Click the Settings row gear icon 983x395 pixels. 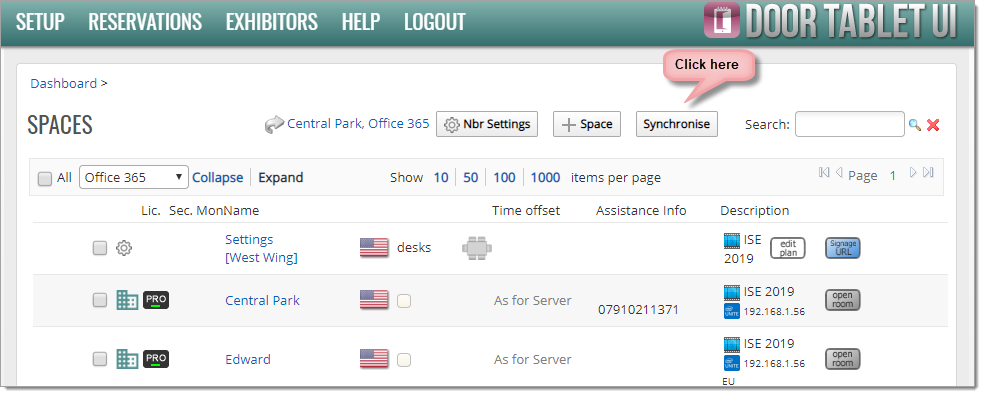pyautogui.click(x=124, y=248)
